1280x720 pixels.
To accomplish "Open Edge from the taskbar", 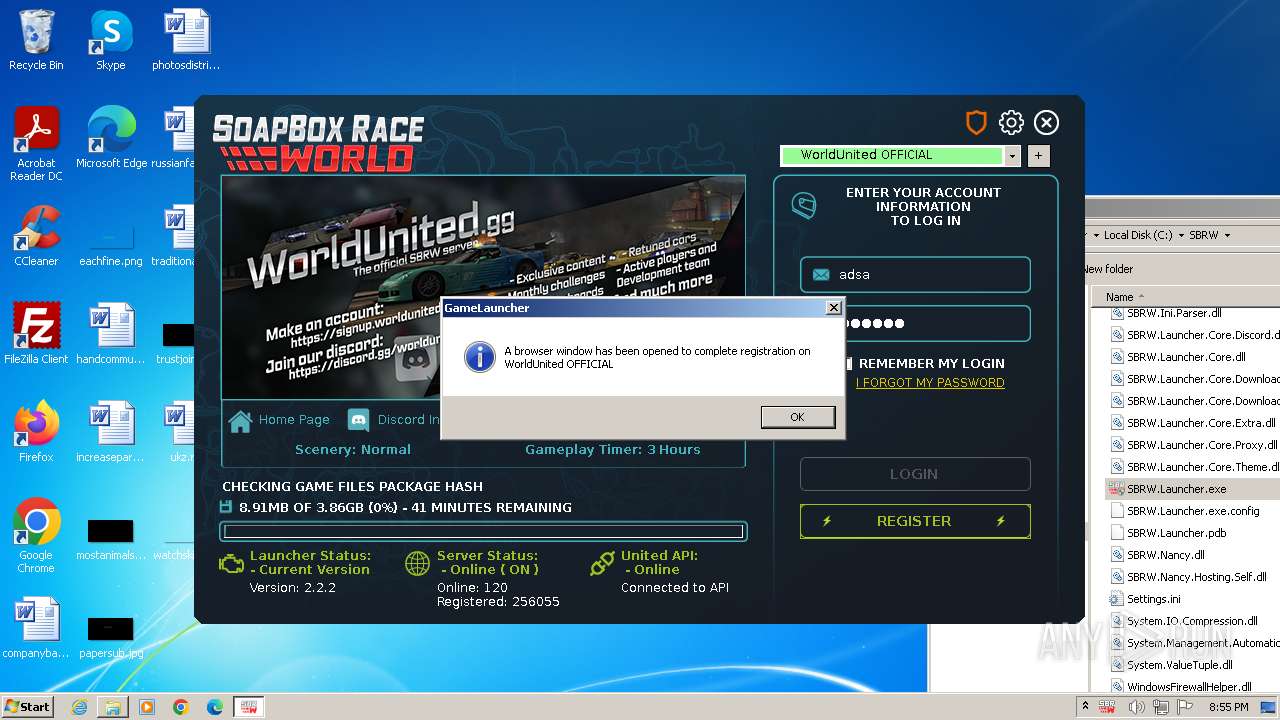I will point(215,707).
